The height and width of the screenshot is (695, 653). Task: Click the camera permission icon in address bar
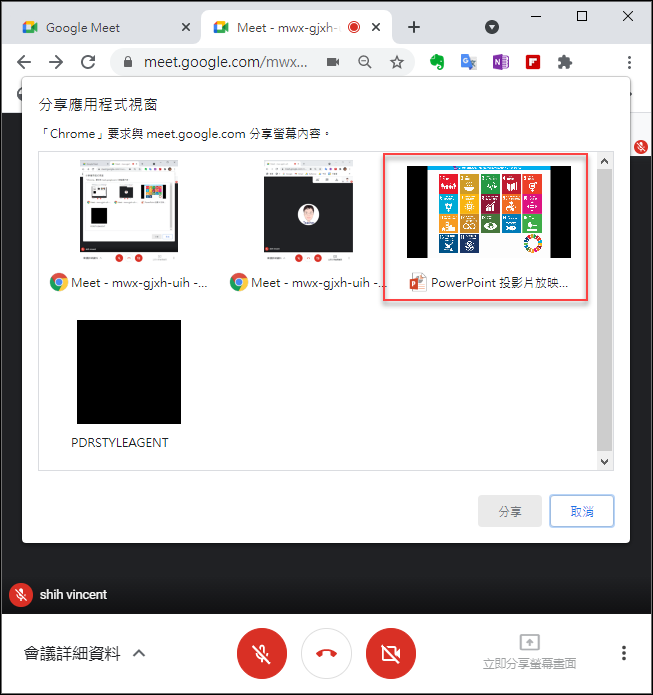click(x=333, y=62)
